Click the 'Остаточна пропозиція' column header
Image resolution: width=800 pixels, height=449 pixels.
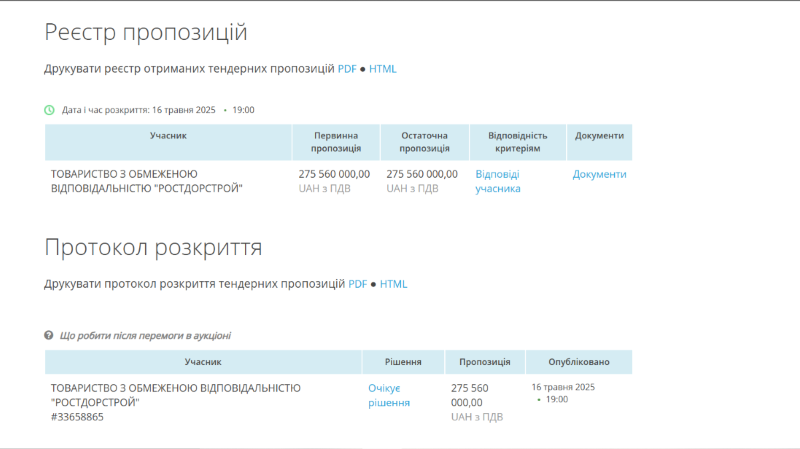(x=424, y=142)
